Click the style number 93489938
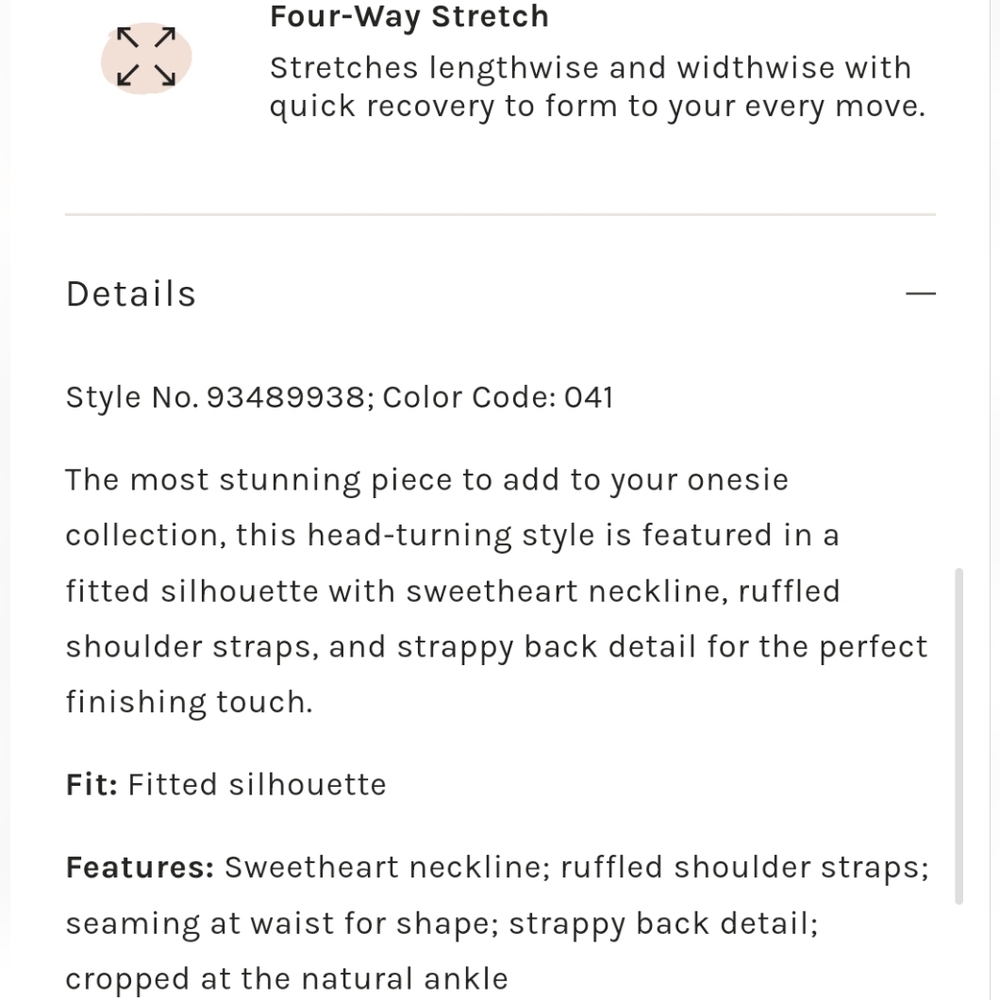This screenshot has width=1000, height=1000. (285, 397)
